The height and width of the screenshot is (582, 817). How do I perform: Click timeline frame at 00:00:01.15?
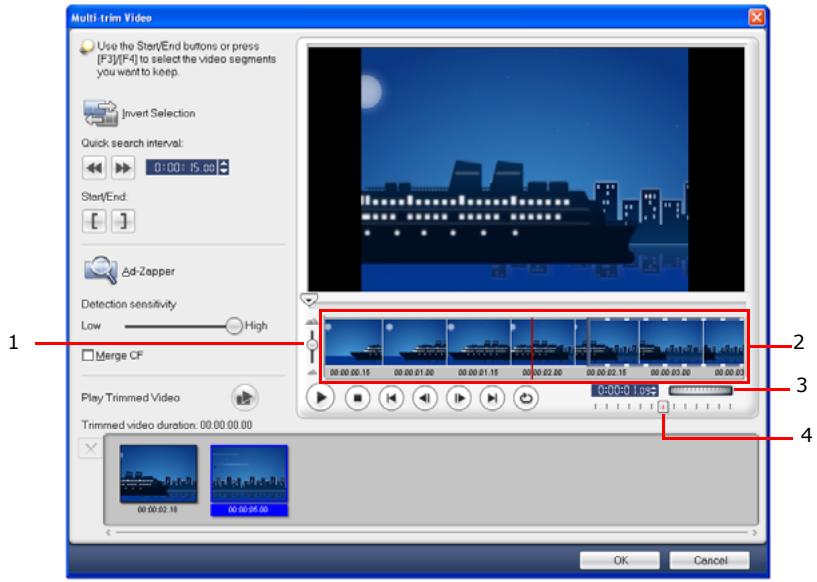point(479,342)
